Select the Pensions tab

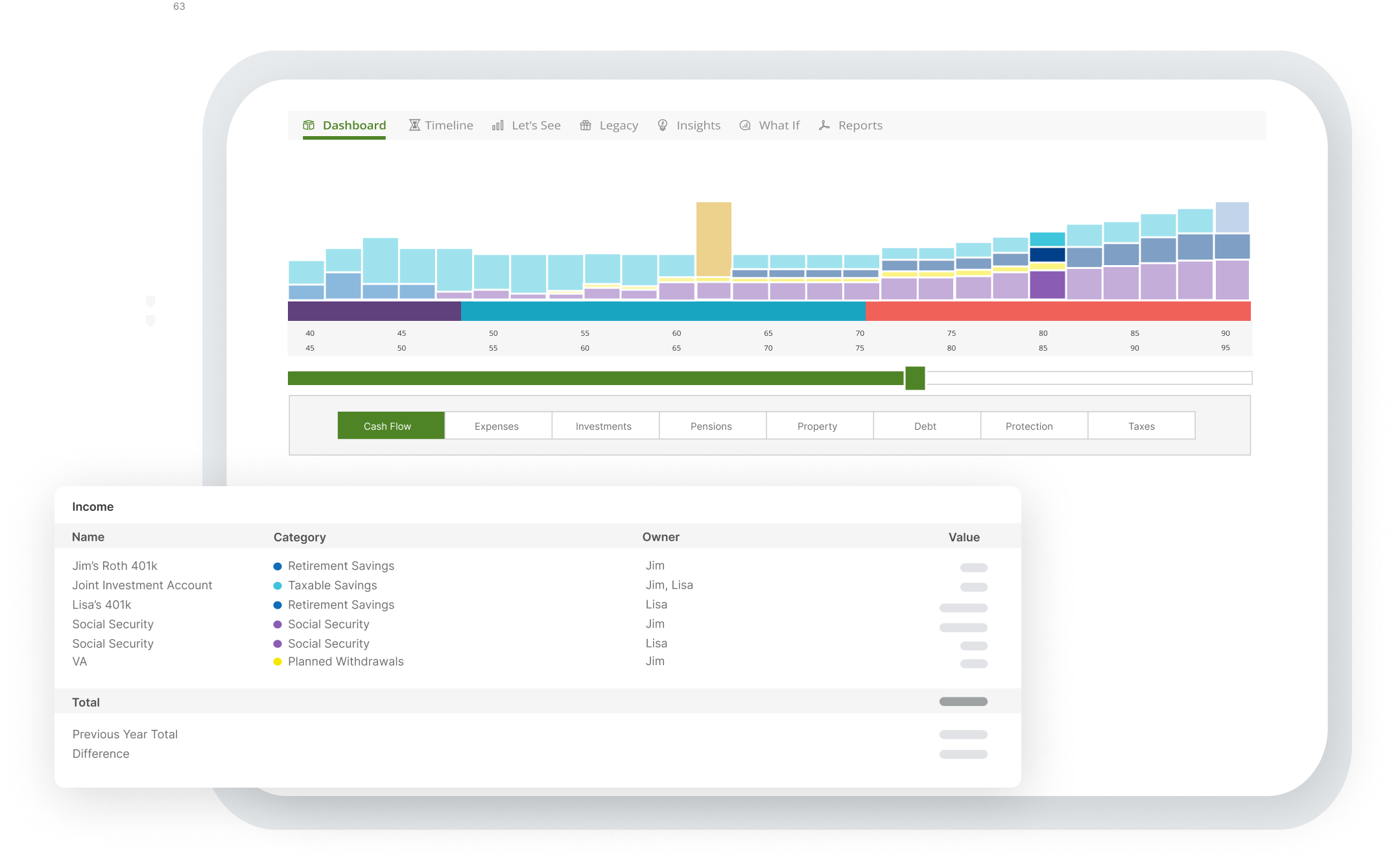711,426
